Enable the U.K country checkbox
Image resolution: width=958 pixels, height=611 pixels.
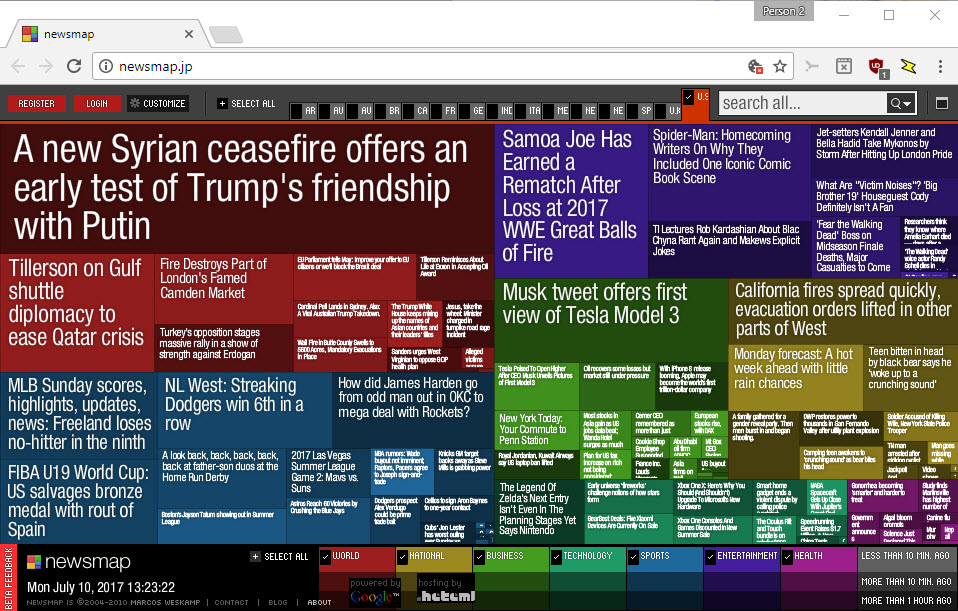(661, 111)
